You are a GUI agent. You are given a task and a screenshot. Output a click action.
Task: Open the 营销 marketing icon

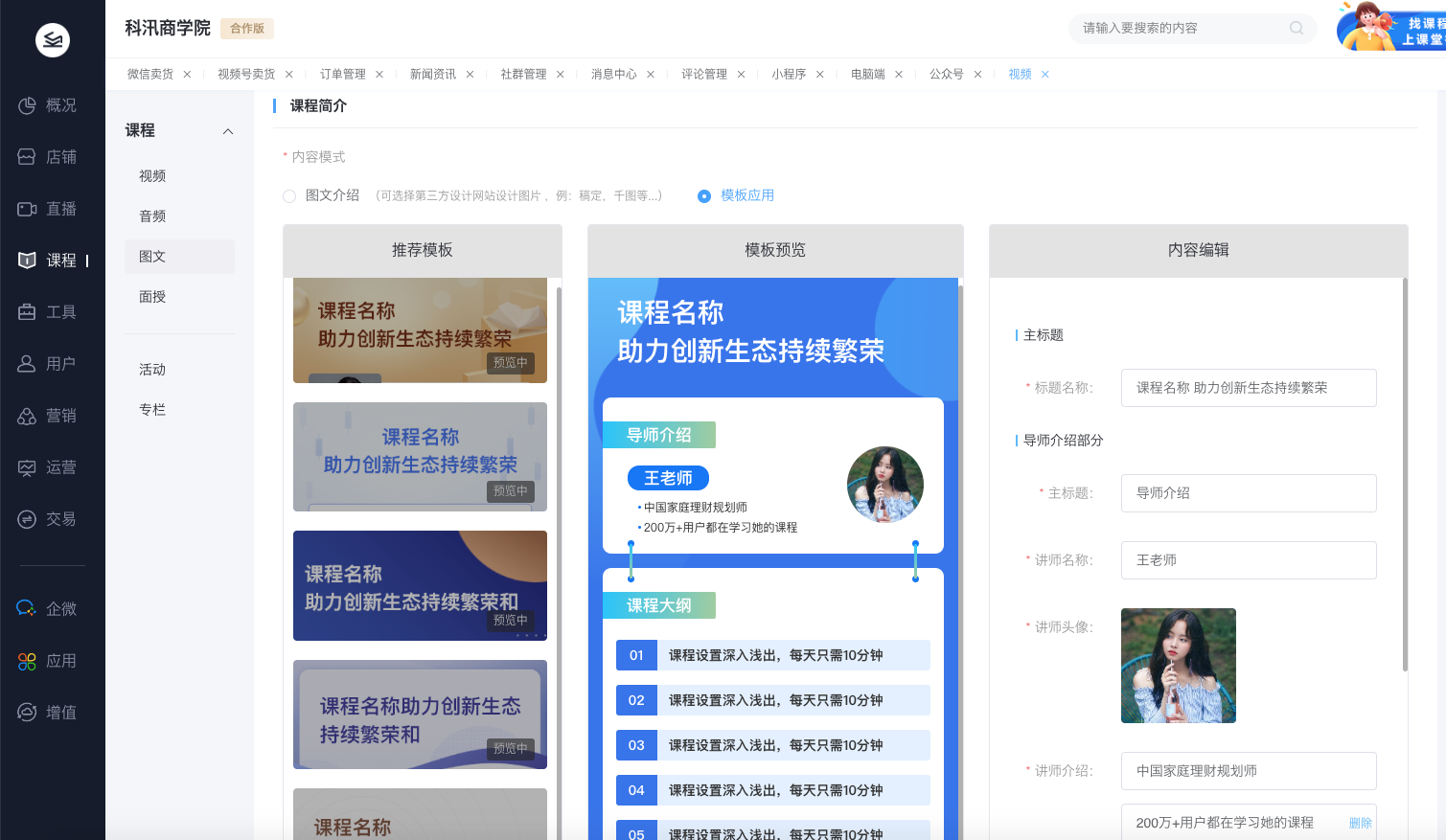pyautogui.click(x=27, y=416)
